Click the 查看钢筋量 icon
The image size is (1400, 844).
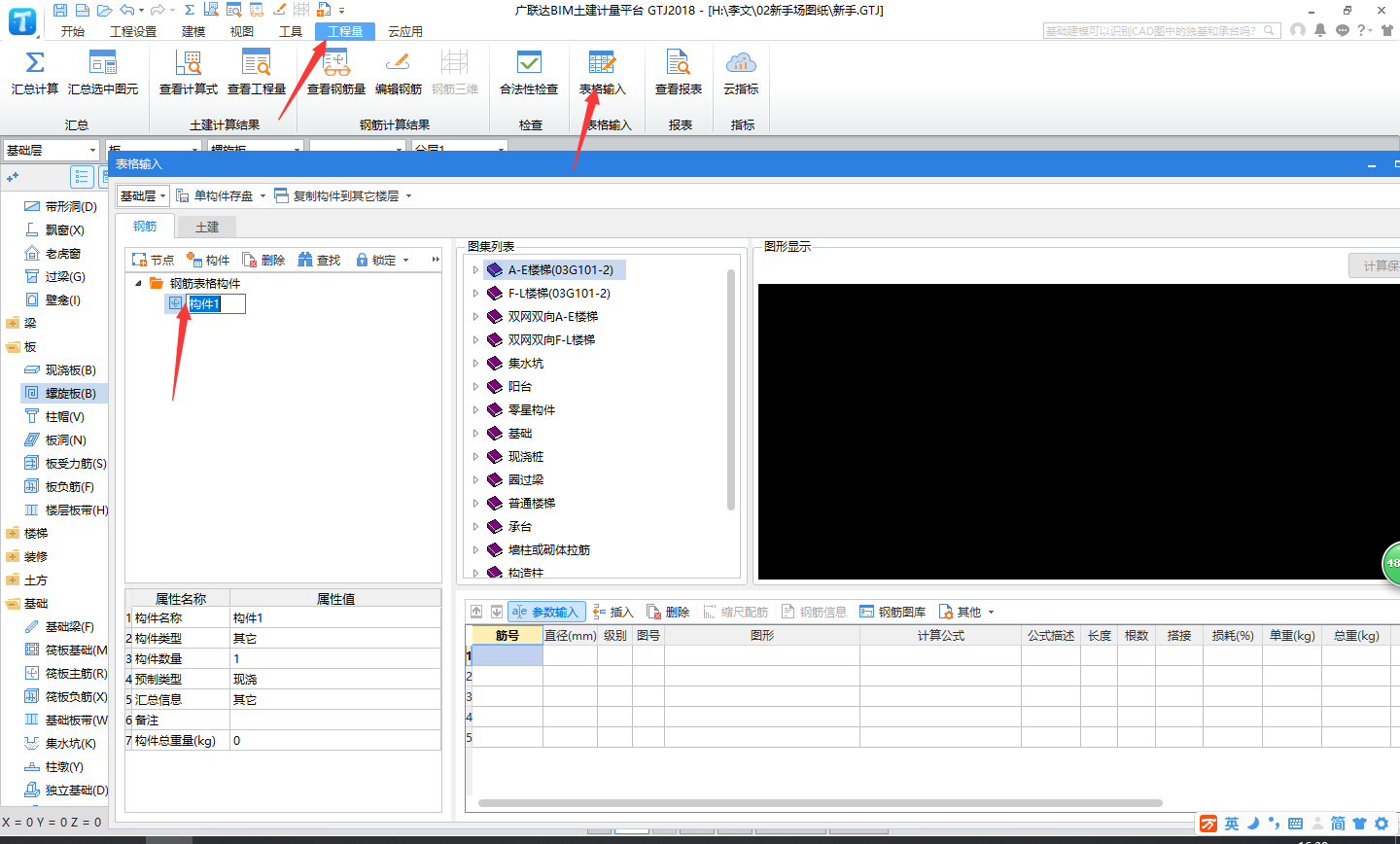coord(336,63)
